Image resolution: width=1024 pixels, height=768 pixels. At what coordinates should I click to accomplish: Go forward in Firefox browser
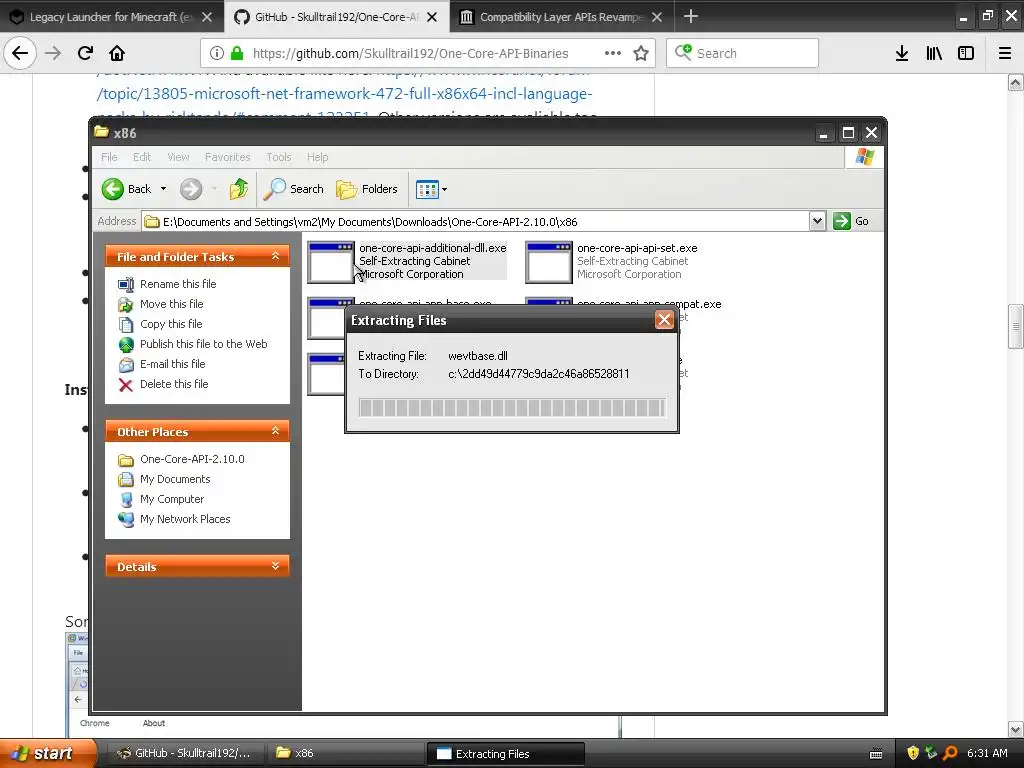pos(53,53)
